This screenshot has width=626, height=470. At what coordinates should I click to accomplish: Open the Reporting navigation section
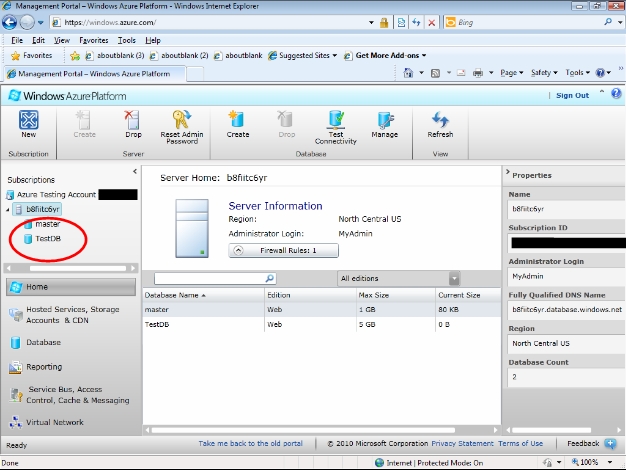pyautogui.click(x=71, y=367)
